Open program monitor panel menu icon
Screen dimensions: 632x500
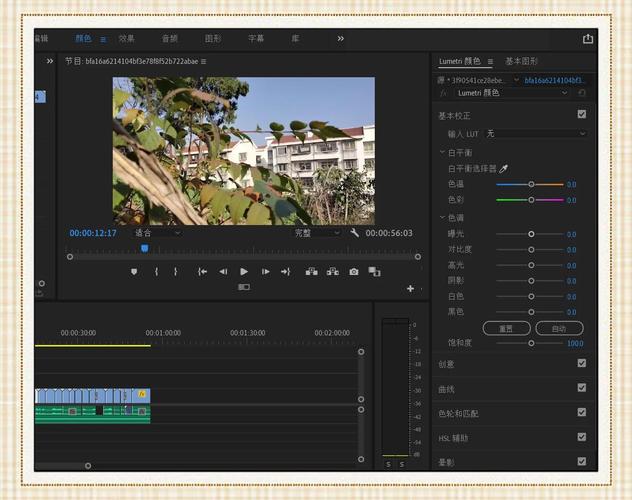(204, 62)
